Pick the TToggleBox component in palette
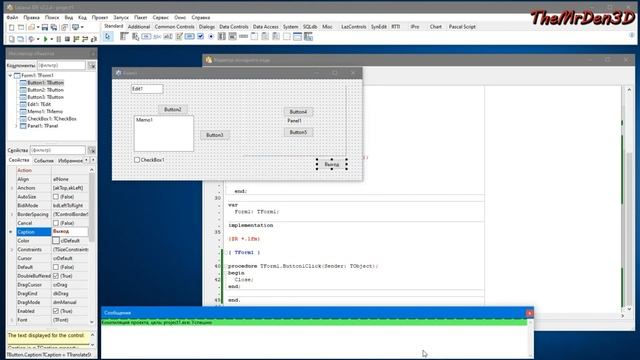 coord(189,37)
